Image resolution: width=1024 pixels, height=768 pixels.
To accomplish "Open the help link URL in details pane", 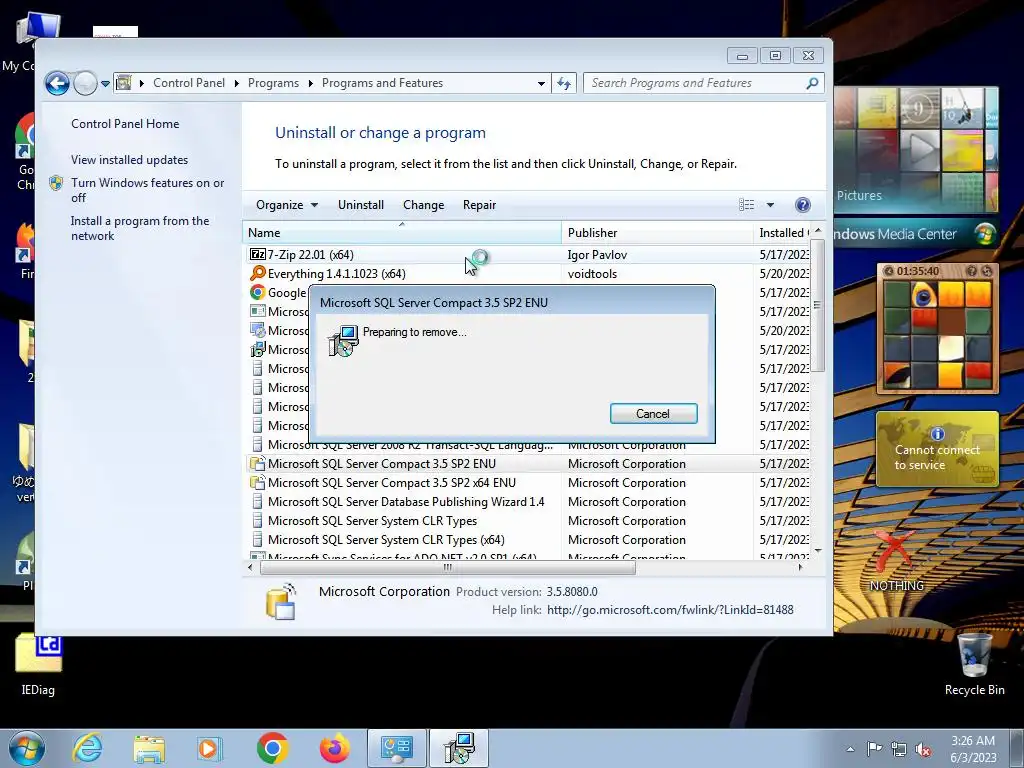I will pos(670,609).
